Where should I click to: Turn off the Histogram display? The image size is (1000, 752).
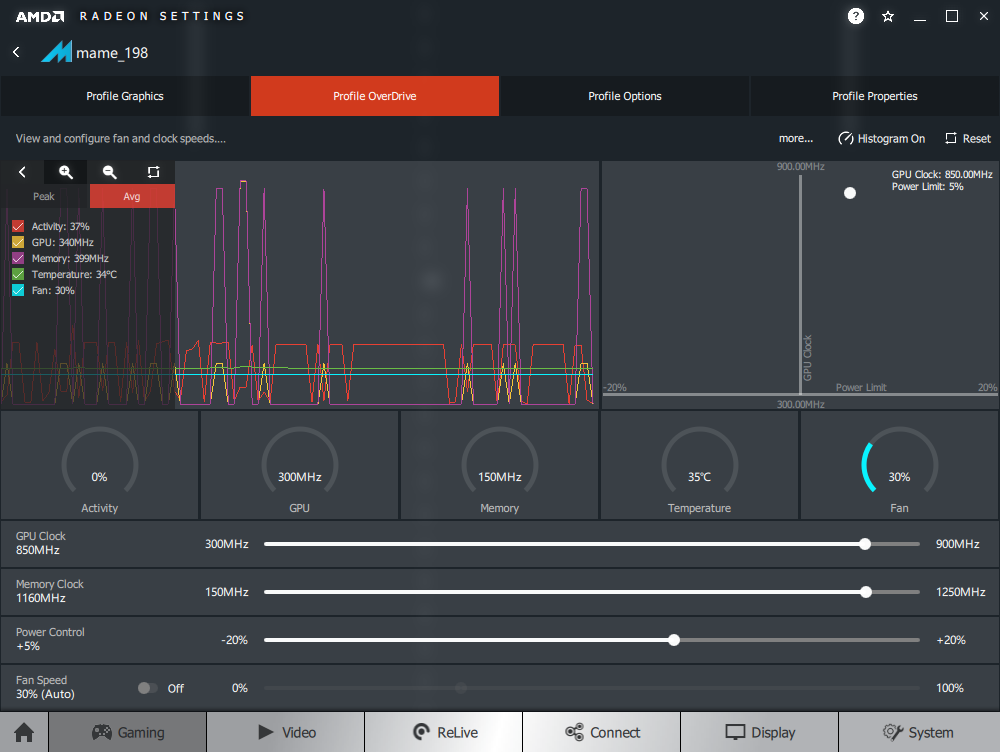(x=881, y=139)
